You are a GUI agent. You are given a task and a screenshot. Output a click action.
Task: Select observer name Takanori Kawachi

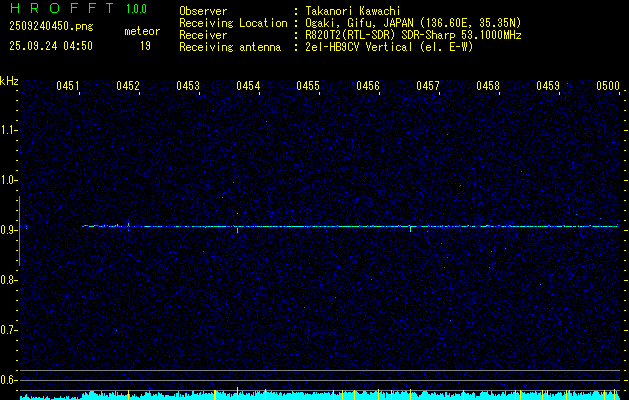[x=353, y=11]
